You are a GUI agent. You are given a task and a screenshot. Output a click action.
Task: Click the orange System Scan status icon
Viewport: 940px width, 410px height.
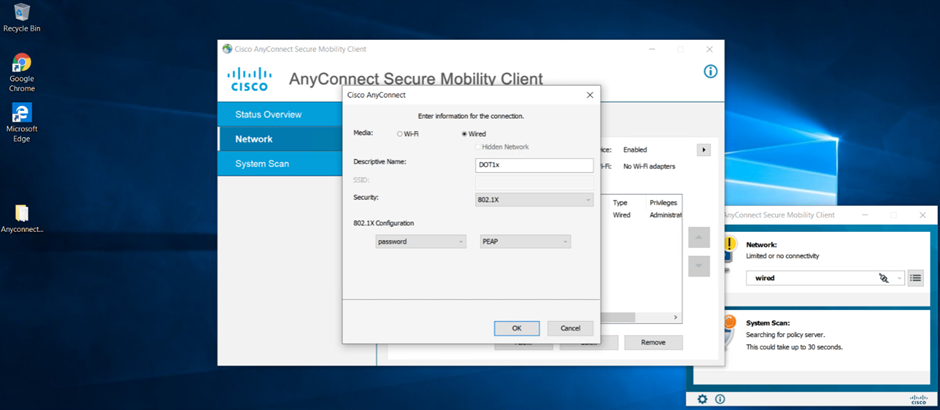click(729, 322)
